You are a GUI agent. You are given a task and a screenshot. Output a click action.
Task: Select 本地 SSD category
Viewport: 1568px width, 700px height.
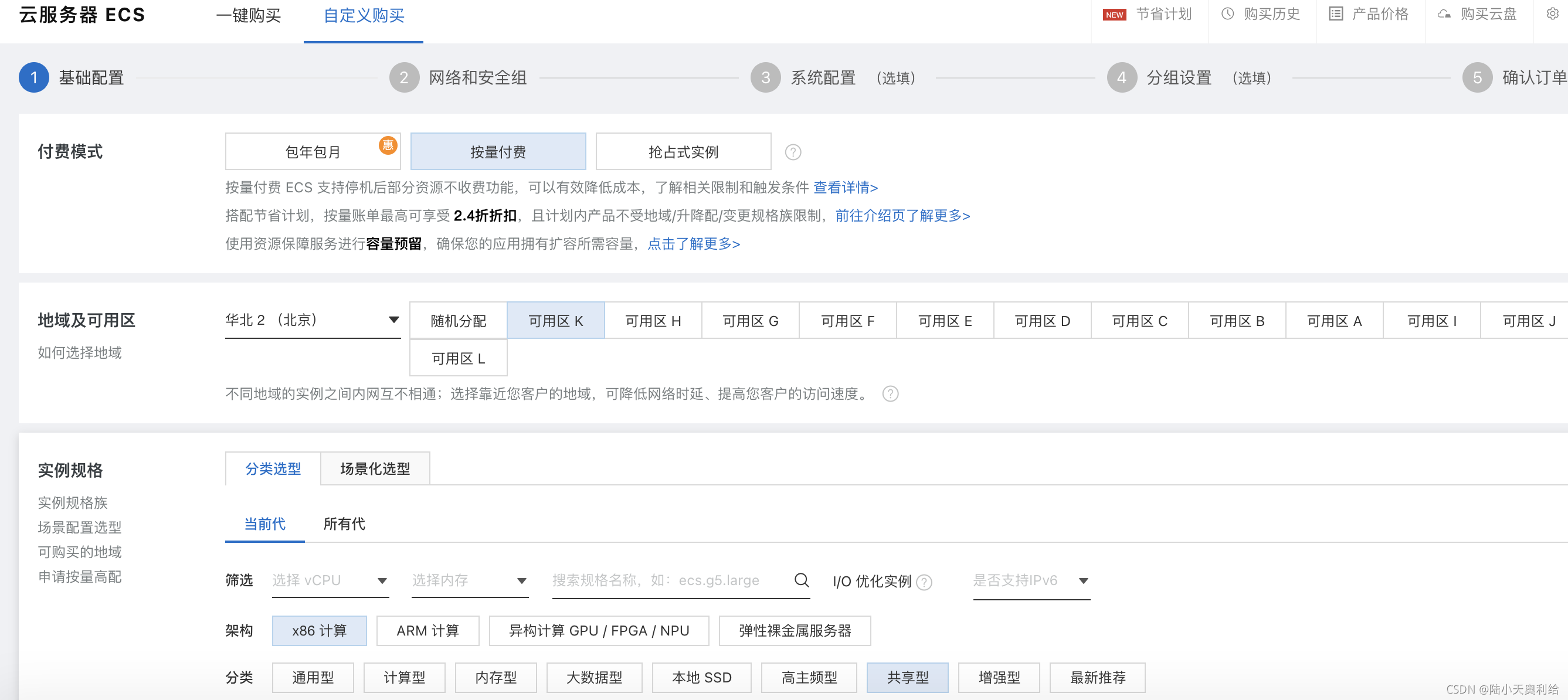tap(701, 678)
